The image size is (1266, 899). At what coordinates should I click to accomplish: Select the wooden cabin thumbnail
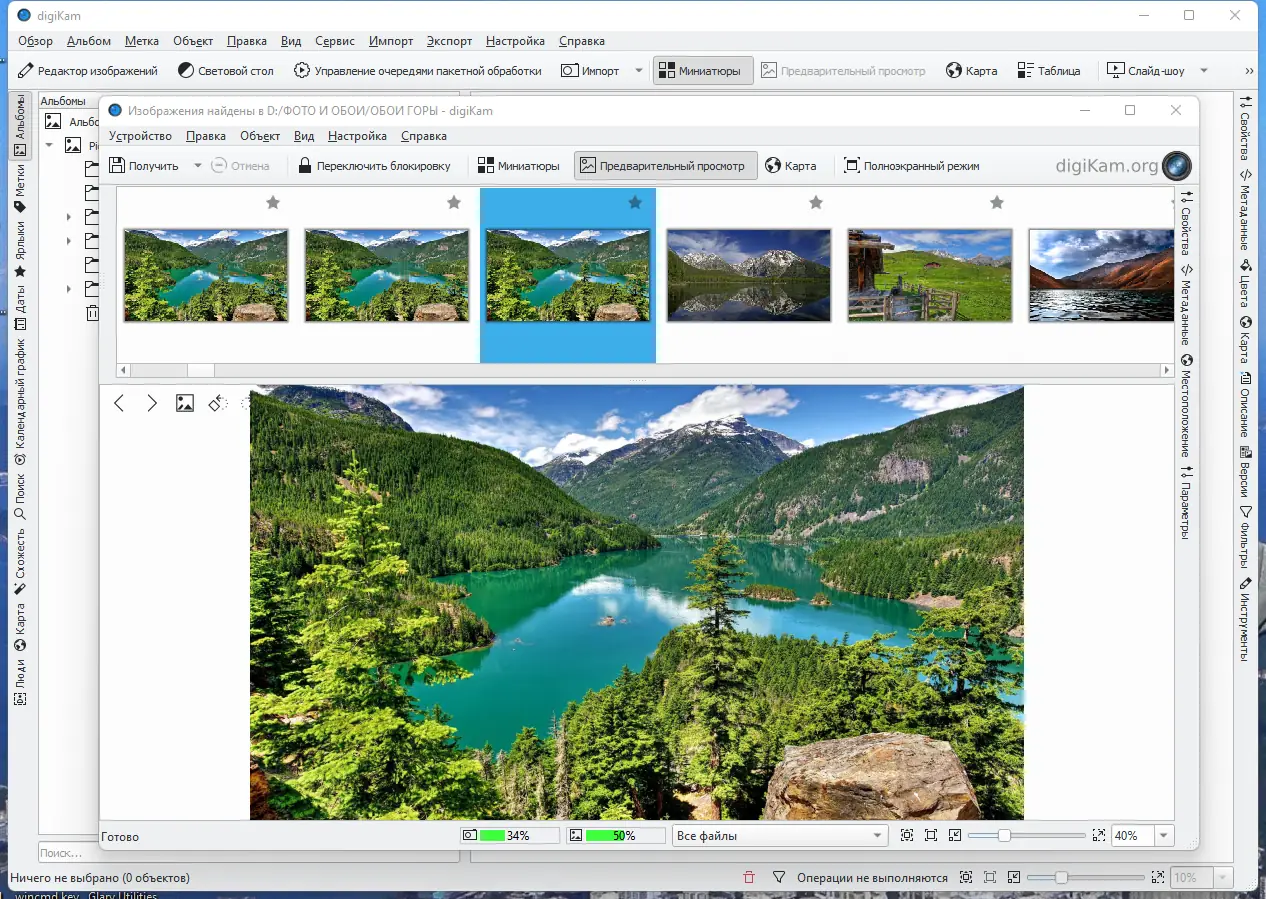click(930, 275)
